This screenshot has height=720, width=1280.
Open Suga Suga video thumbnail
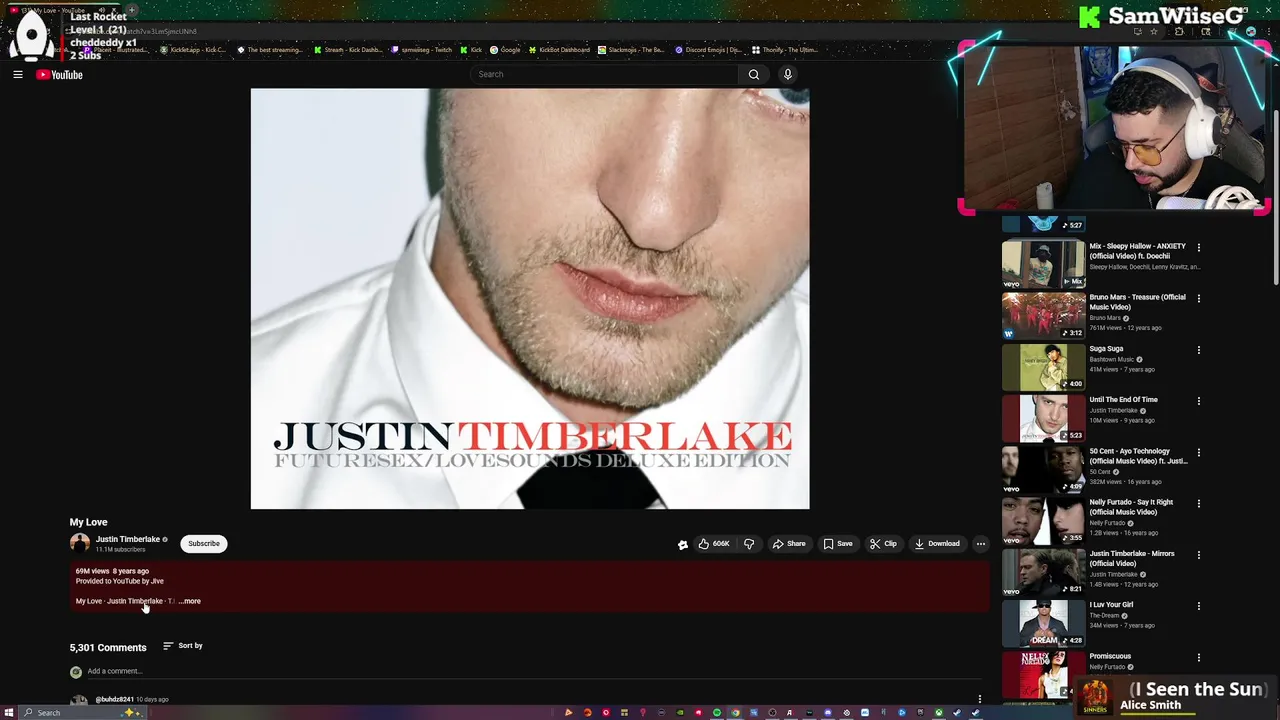pos(1043,367)
